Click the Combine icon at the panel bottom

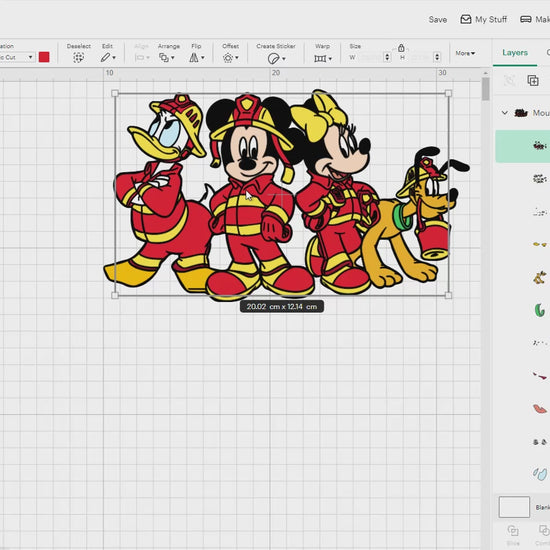[544, 530]
